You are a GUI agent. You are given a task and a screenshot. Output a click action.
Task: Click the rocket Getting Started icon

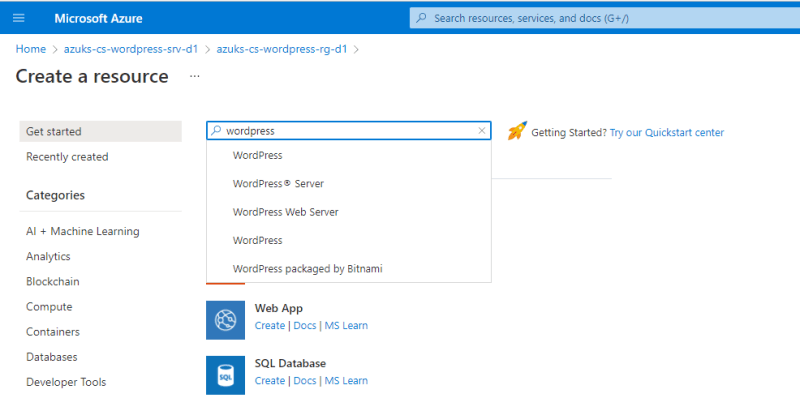click(x=517, y=131)
